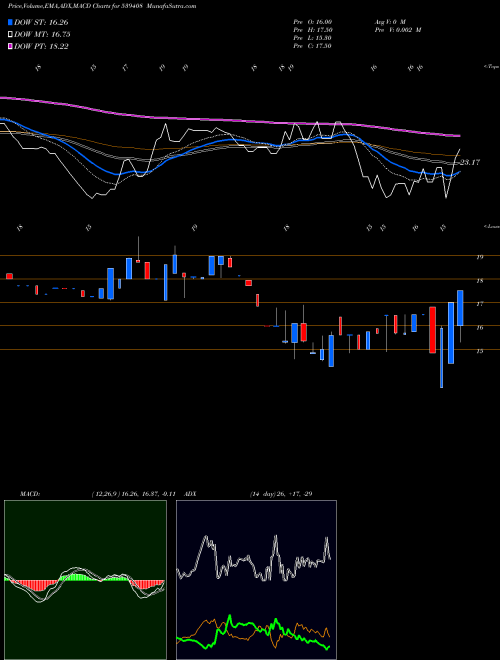Click the 'ADX' panel heading
Viewport: 500px width, 660px height.
[x=191, y=494]
